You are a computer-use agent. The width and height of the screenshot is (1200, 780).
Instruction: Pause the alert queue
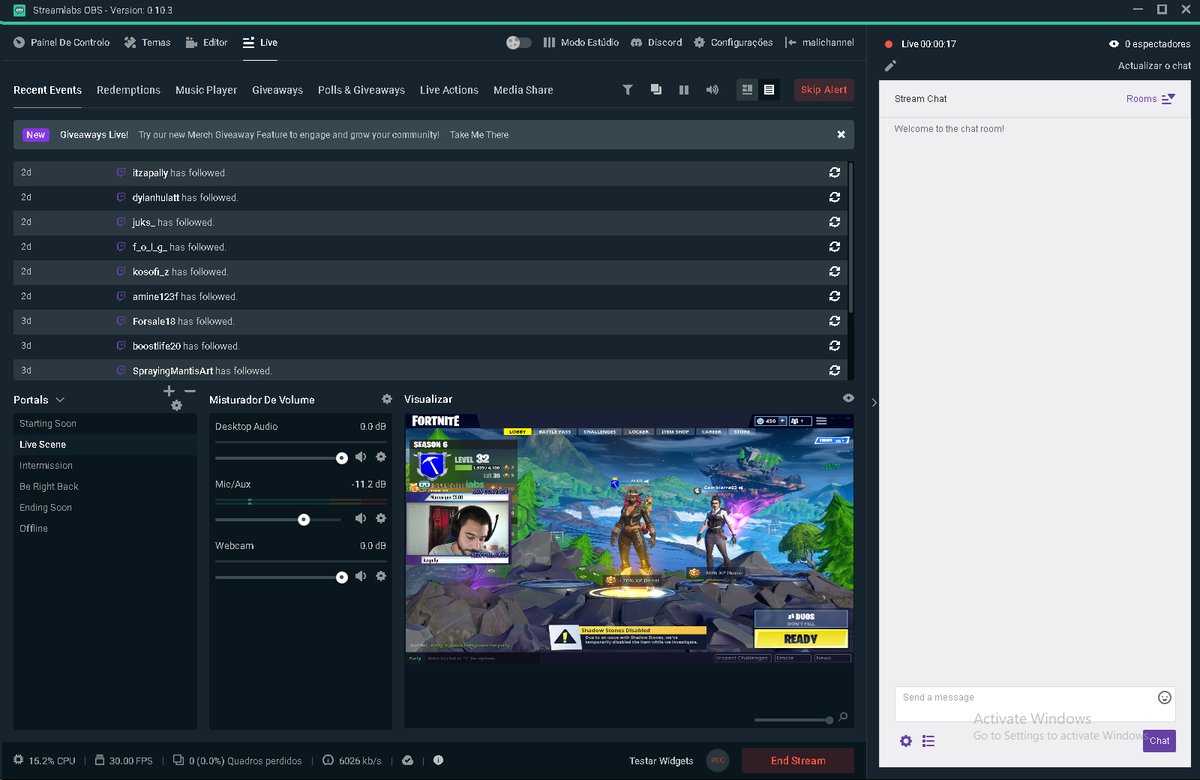[x=684, y=90]
